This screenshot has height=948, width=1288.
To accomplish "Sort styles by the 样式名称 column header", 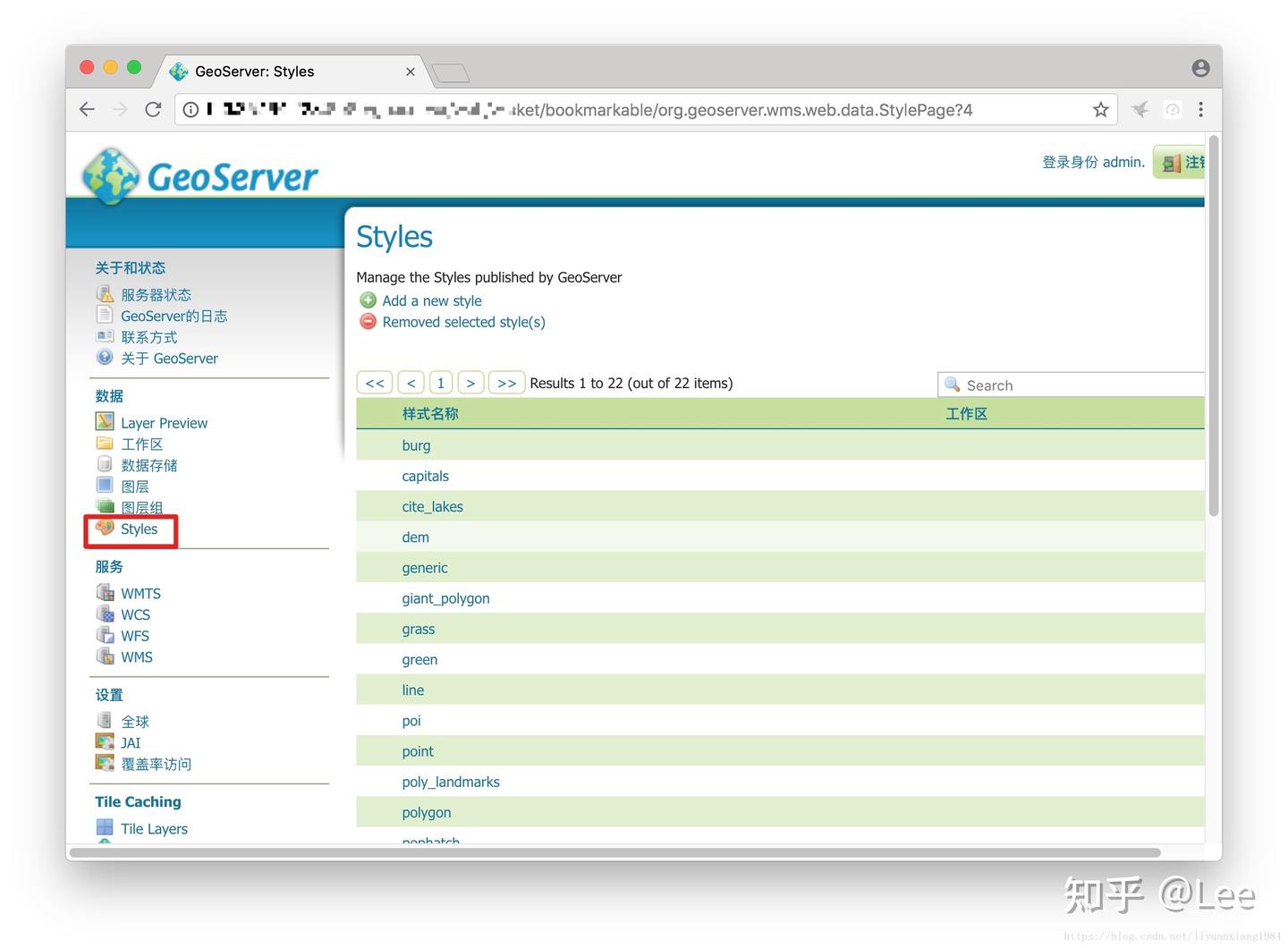I will pos(429,413).
